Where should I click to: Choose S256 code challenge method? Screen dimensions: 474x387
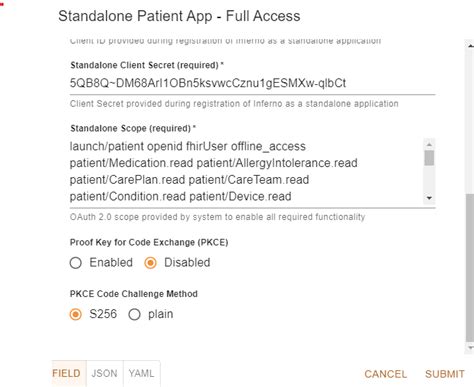pyautogui.click(x=76, y=314)
